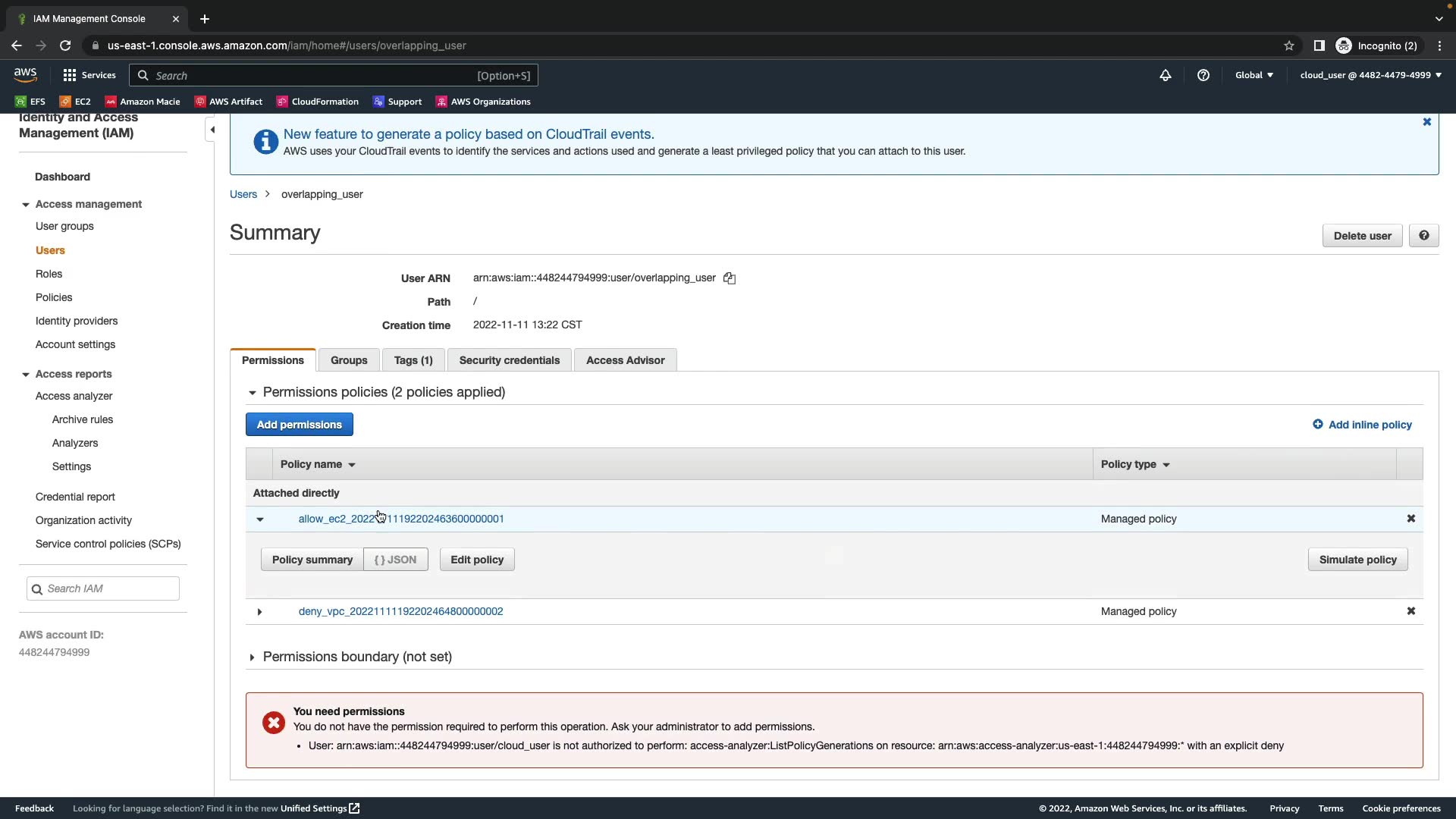Select the Policy summary view button
The image size is (1456, 819).
pyautogui.click(x=312, y=560)
